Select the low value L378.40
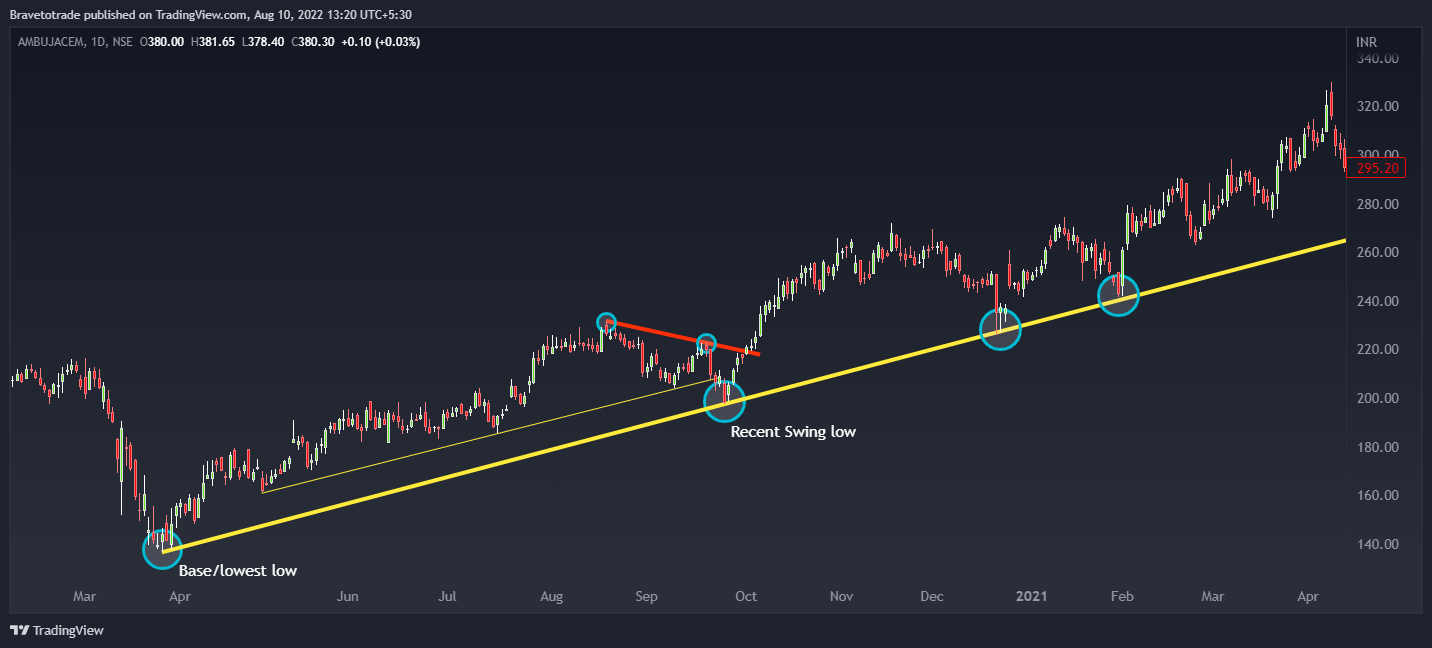The height and width of the screenshot is (648, 1432). click(x=265, y=42)
